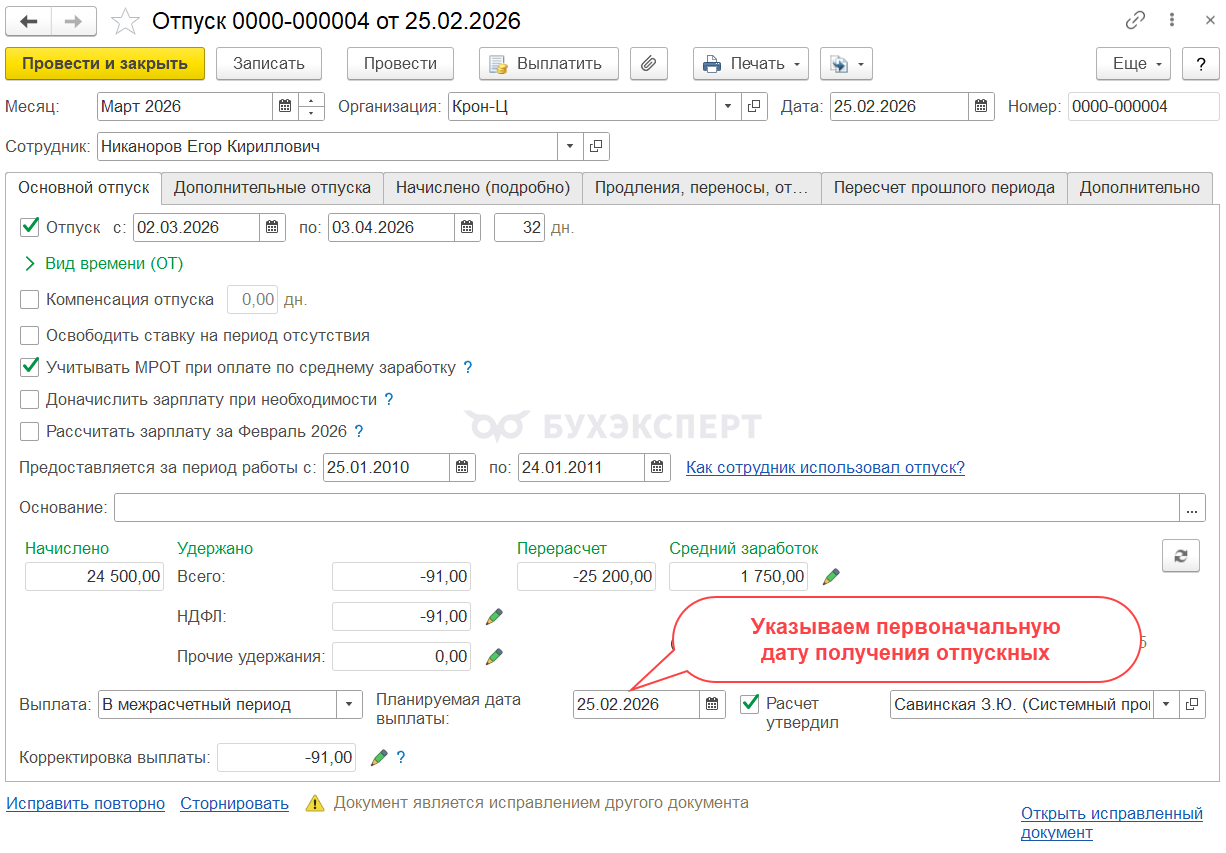Edit average earnings with pencil icon
Screen dimensions: 1226x853
point(831,576)
